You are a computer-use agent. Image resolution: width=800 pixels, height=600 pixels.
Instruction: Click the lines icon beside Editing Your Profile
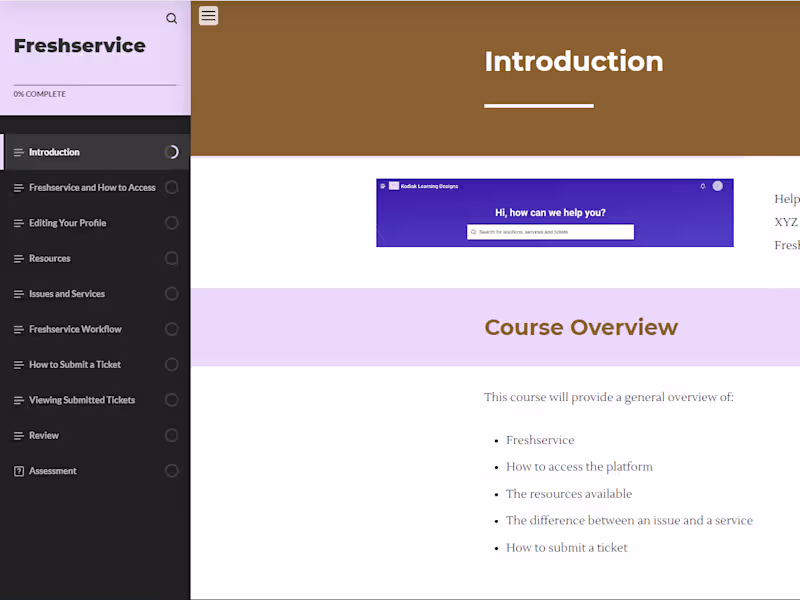click(19, 223)
